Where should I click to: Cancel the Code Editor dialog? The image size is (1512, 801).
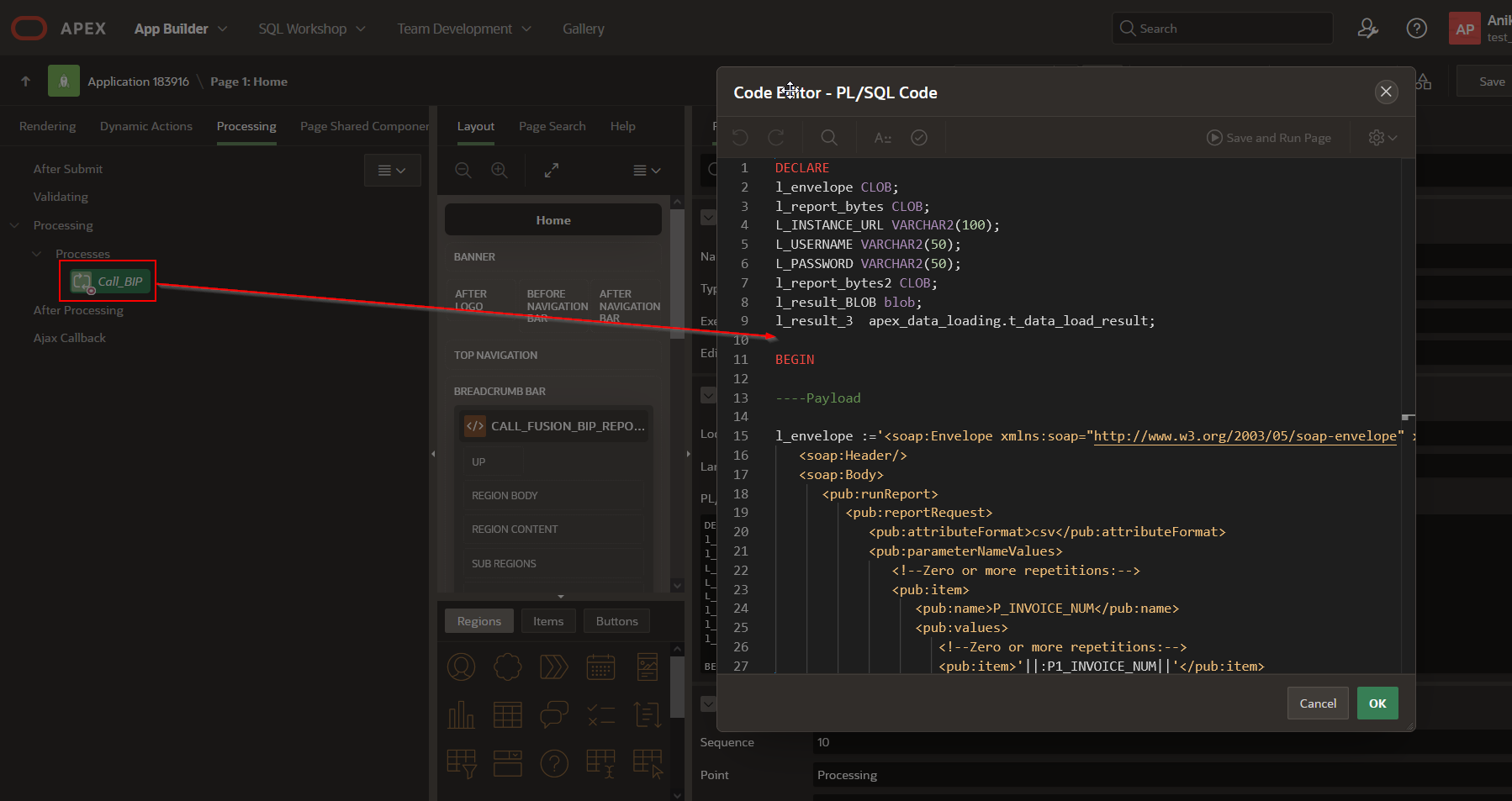(x=1318, y=704)
